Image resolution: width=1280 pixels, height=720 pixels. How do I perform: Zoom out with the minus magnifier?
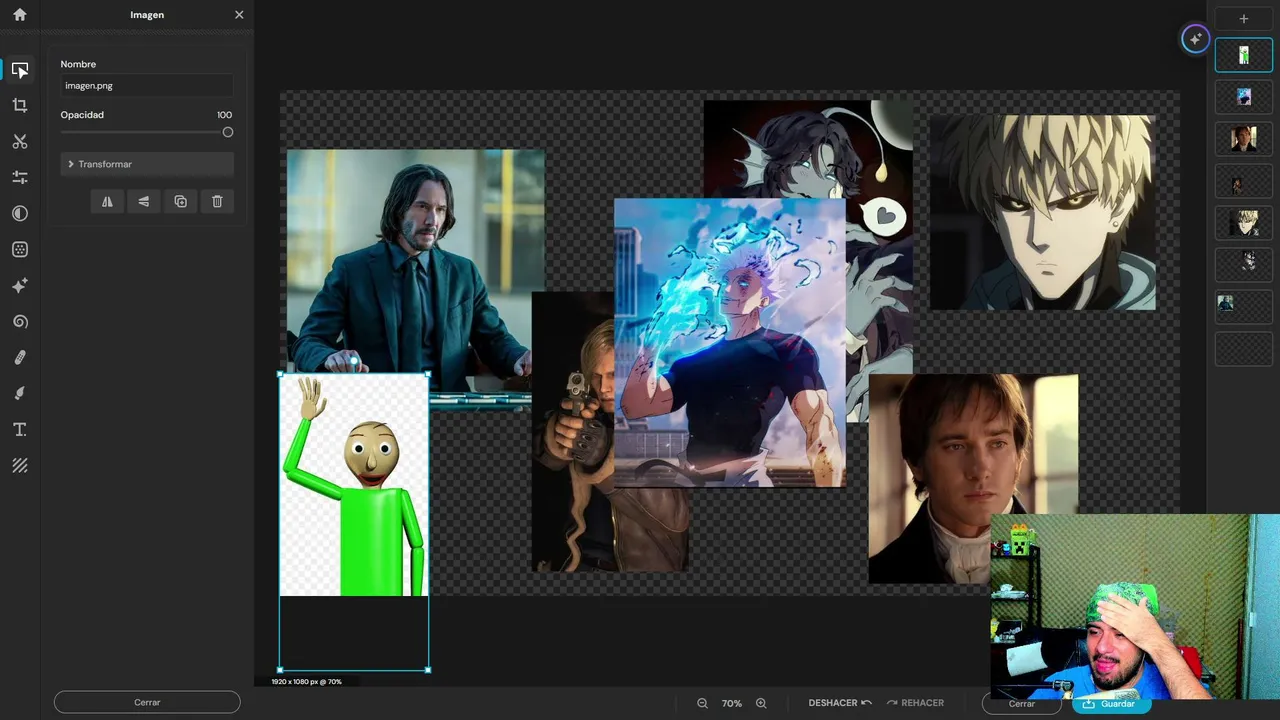703,703
